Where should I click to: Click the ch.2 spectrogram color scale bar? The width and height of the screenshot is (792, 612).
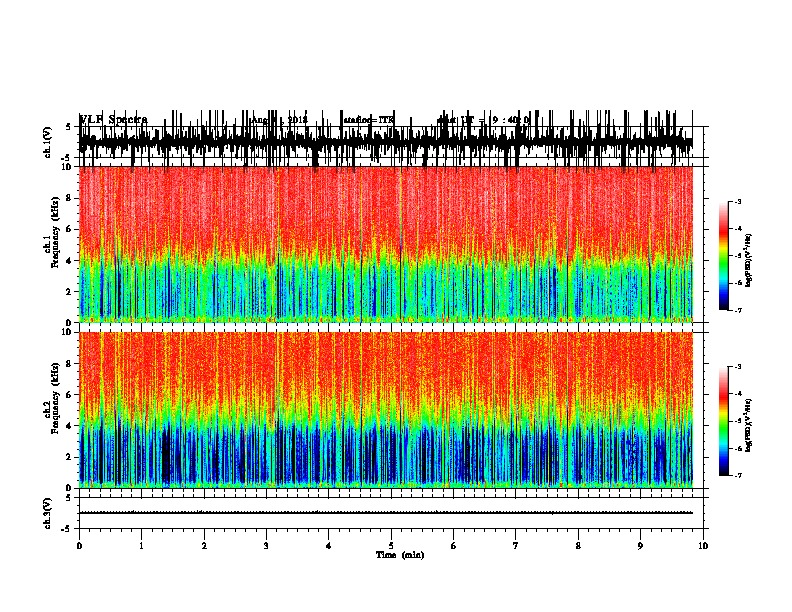(724, 421)
